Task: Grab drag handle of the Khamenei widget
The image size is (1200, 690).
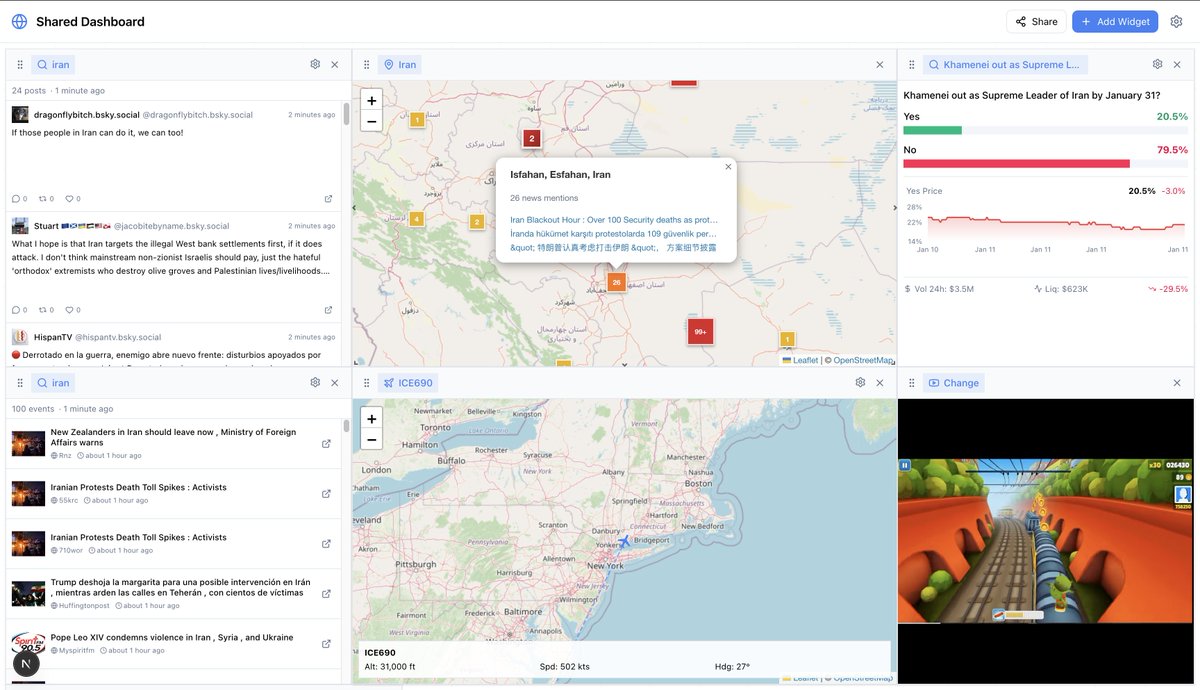Action: point(911,64)
